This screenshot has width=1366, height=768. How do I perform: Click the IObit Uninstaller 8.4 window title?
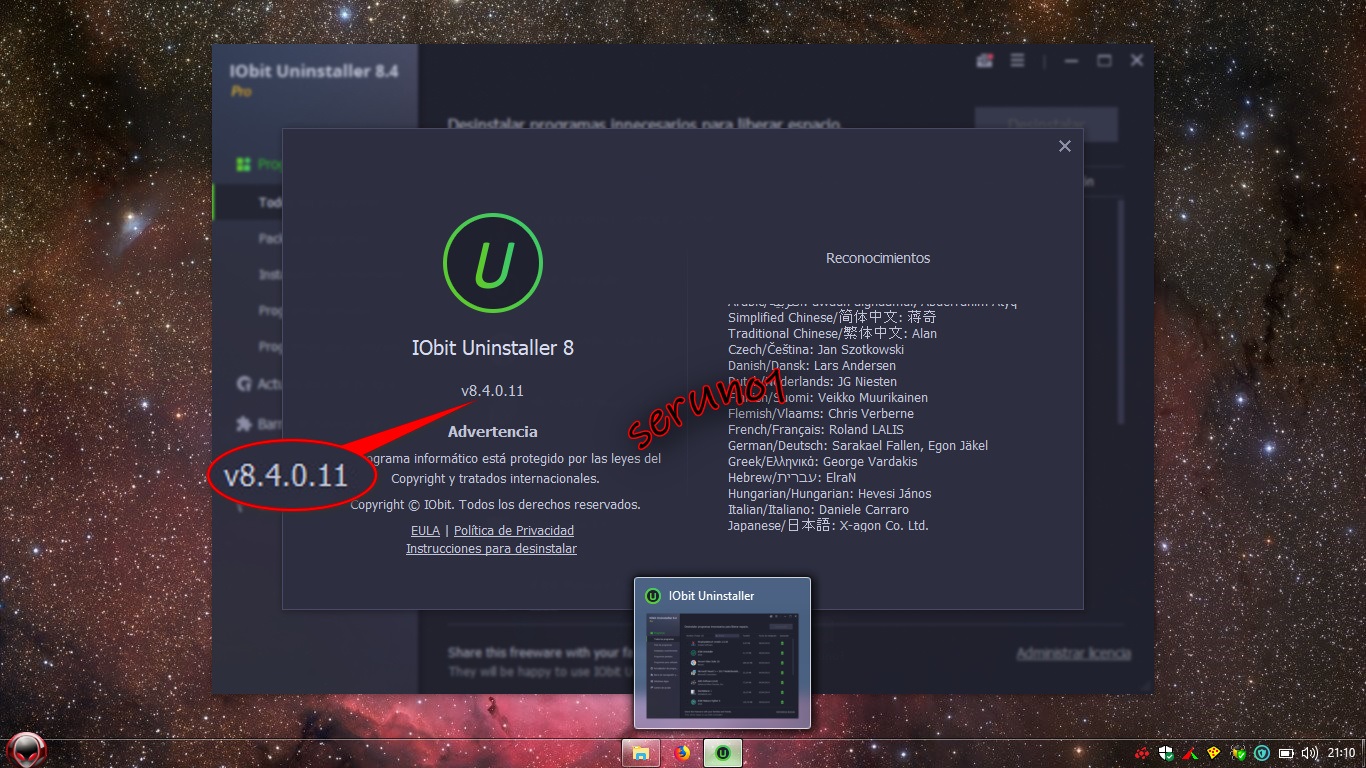(314, 72)
